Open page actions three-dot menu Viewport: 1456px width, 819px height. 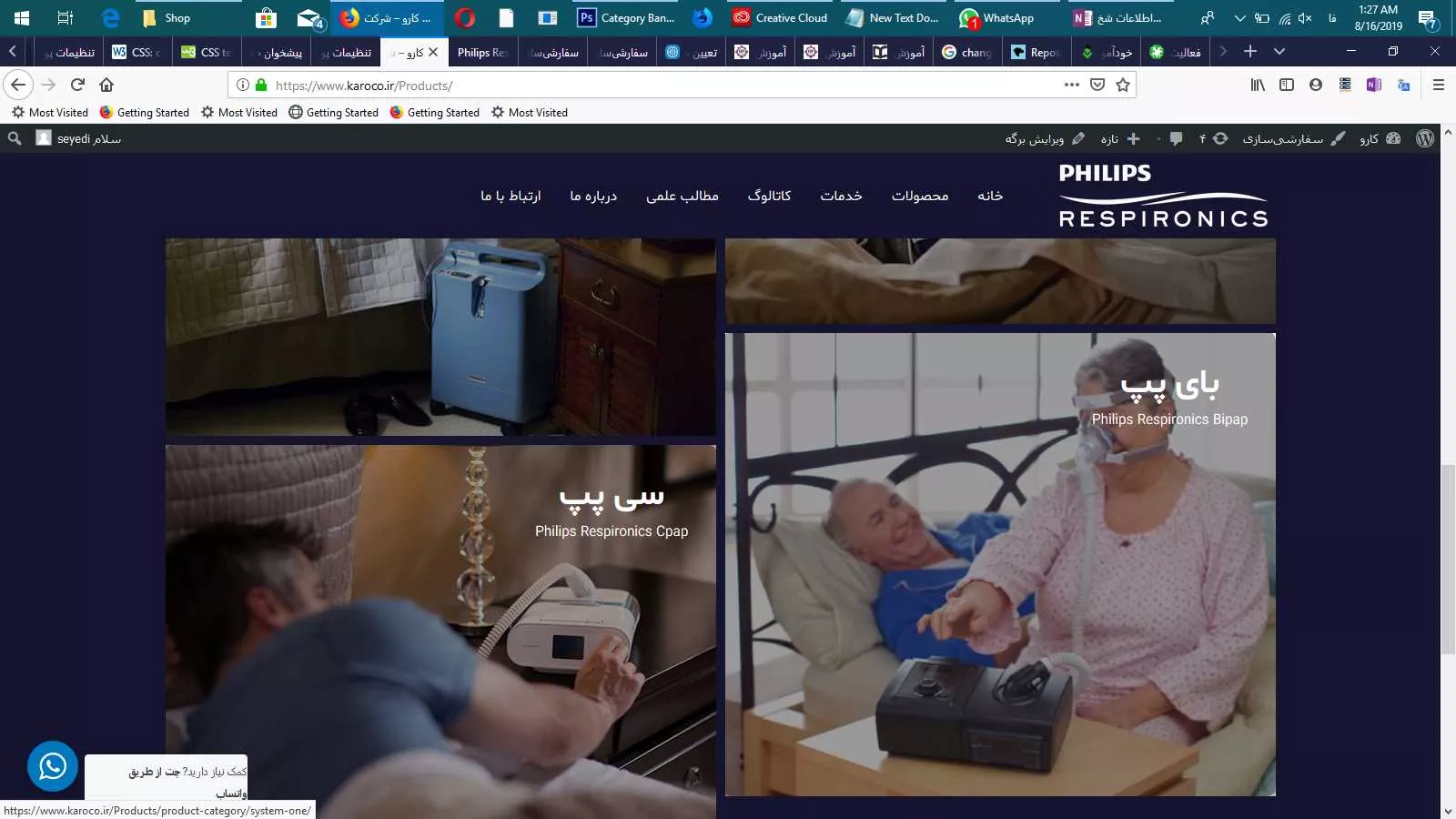point(1072,85)
